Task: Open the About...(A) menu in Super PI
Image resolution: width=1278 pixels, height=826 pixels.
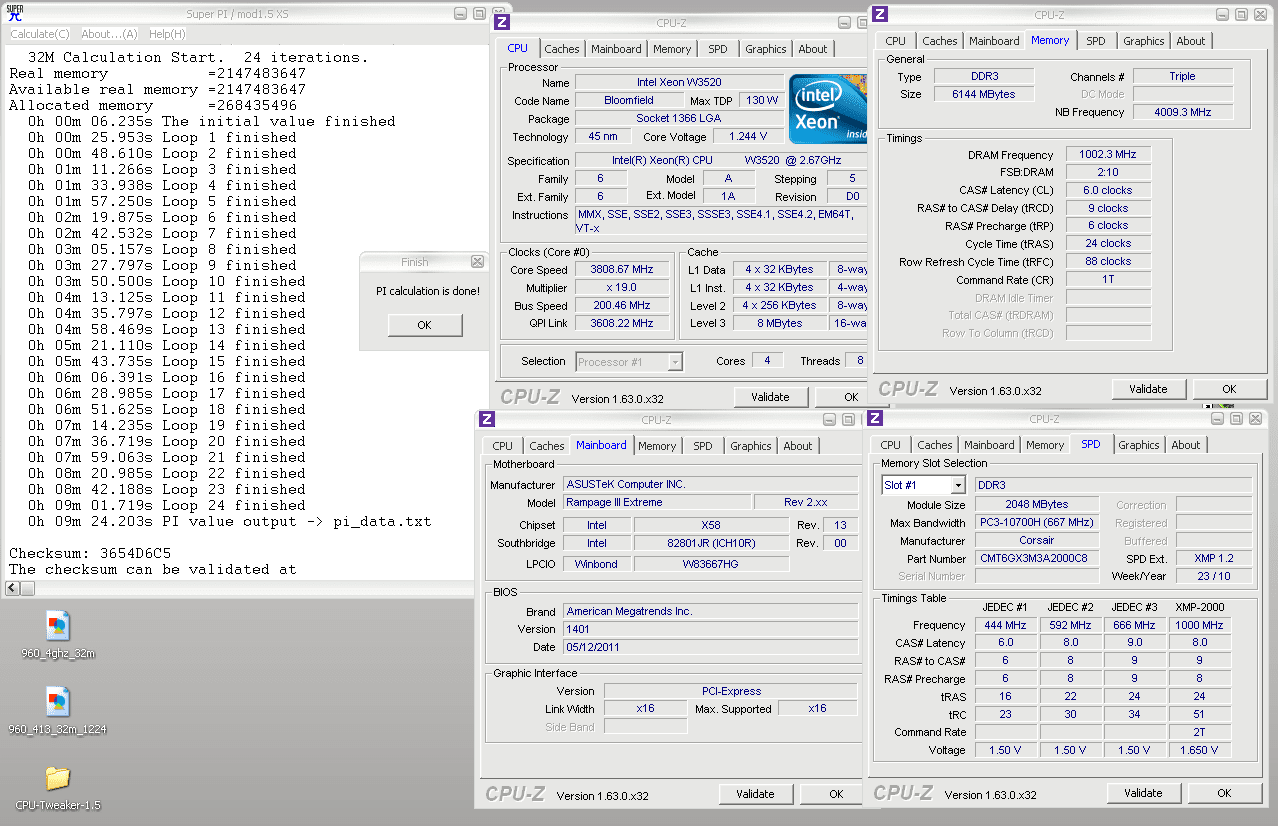Action: click(109, 34)
